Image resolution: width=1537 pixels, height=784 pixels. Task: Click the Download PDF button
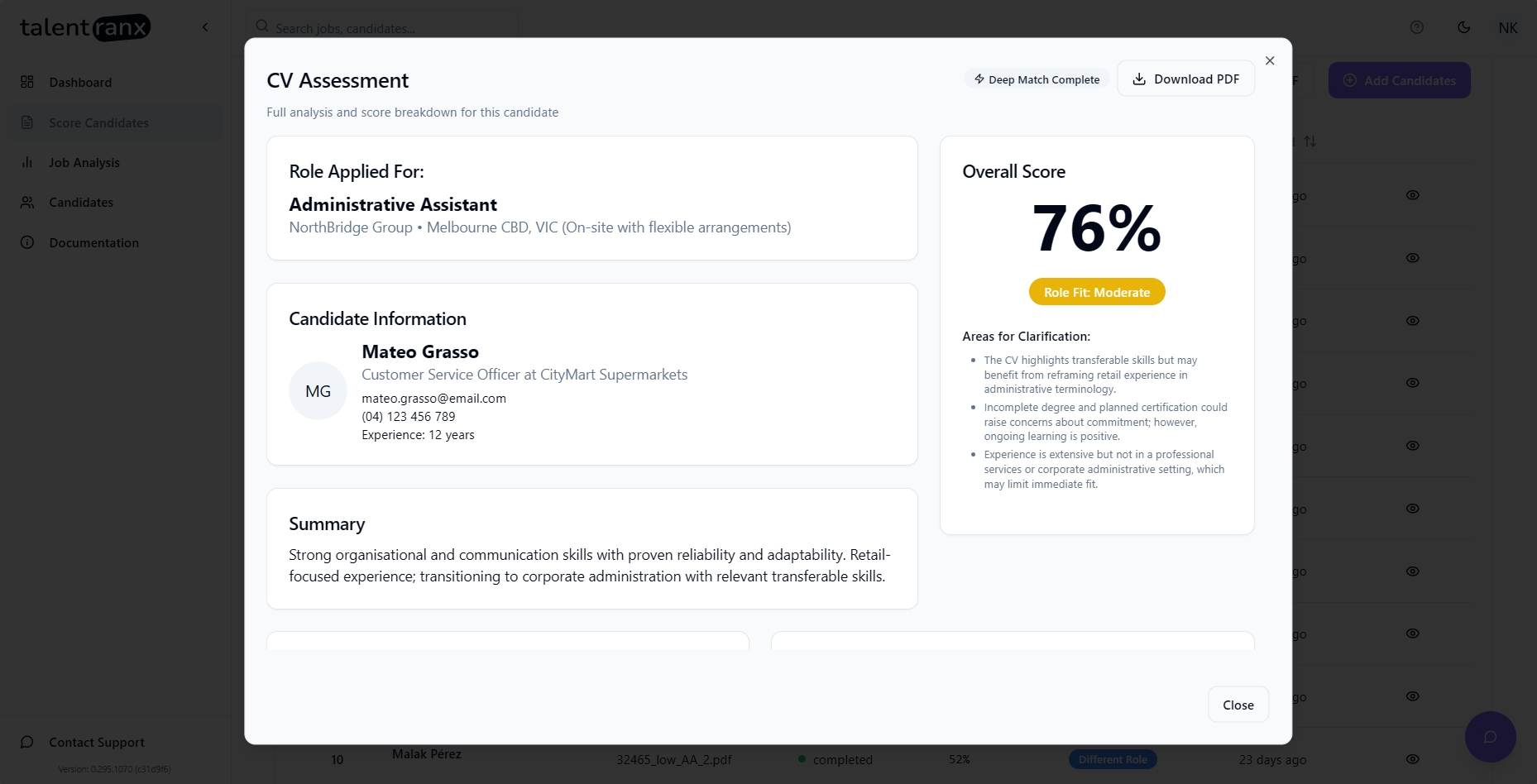click(x=1185, y=79)
